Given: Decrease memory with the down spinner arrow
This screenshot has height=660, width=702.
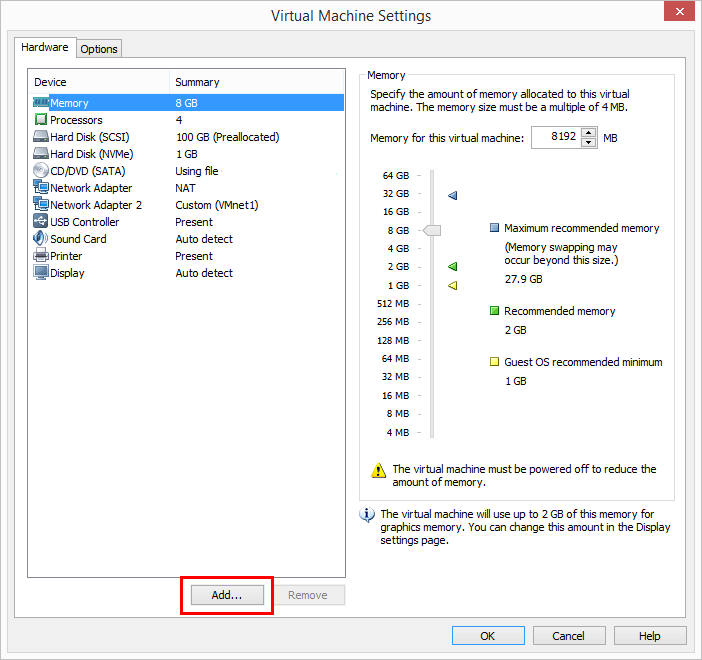Looking at the screenshot, I should tap(589, 142).
